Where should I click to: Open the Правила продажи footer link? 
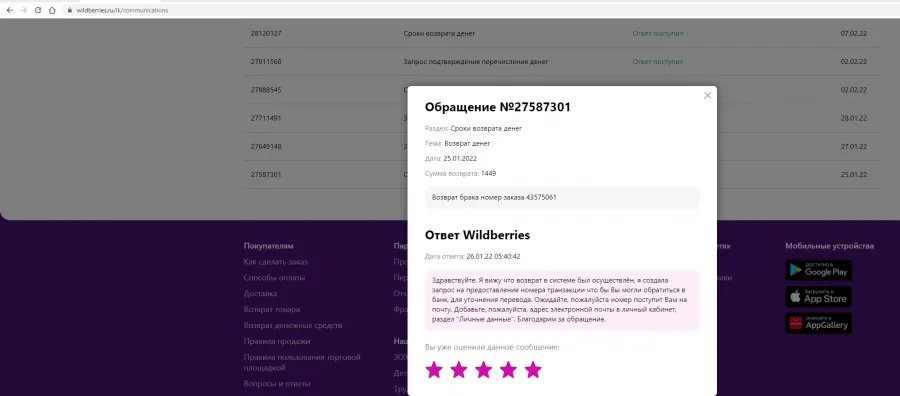277,341
